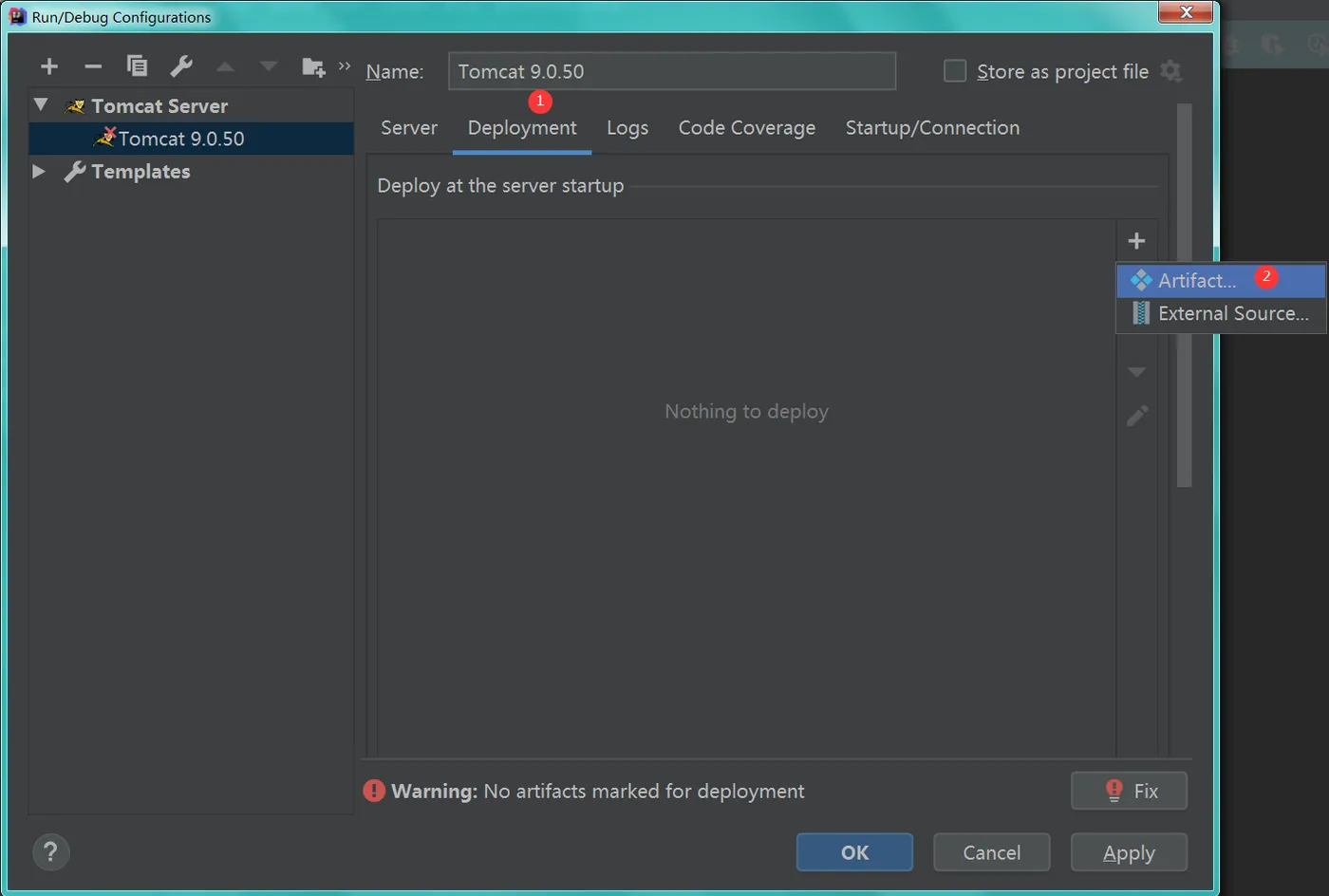This screenshot has height=896, width=1329.
Task: Confirm with the OK button
Action: click(854, 852)
